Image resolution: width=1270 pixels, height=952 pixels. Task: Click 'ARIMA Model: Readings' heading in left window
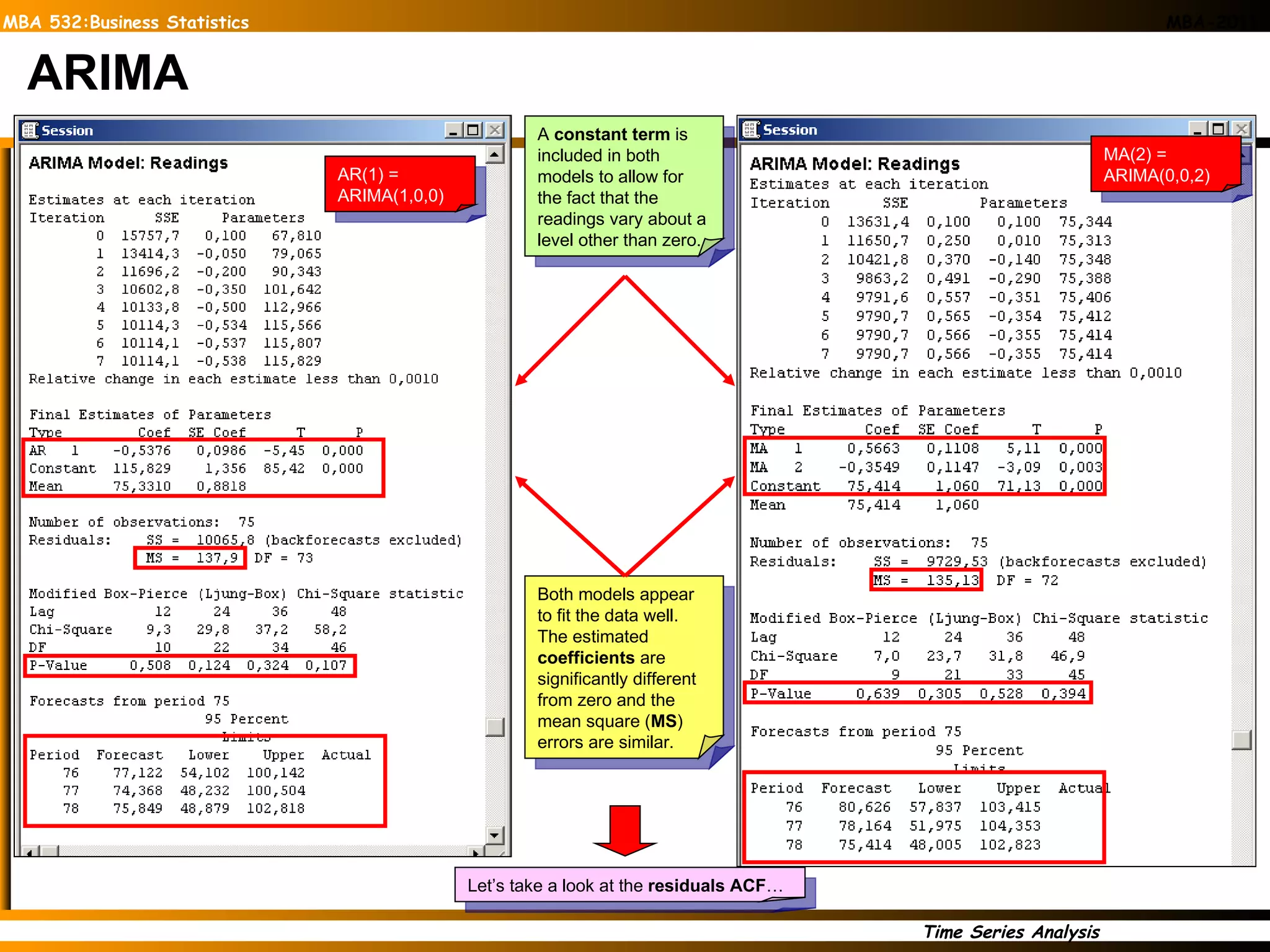[128, 163]
